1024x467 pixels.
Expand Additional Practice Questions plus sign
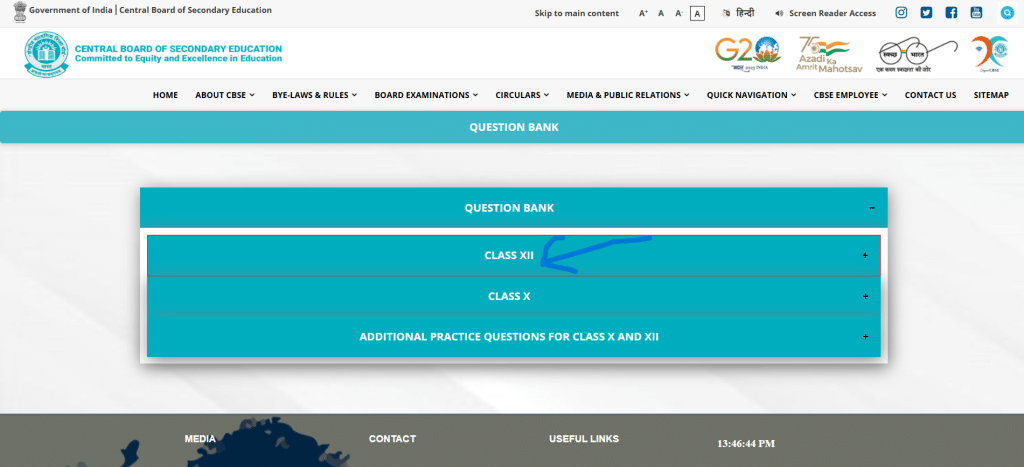coord(865,336)
